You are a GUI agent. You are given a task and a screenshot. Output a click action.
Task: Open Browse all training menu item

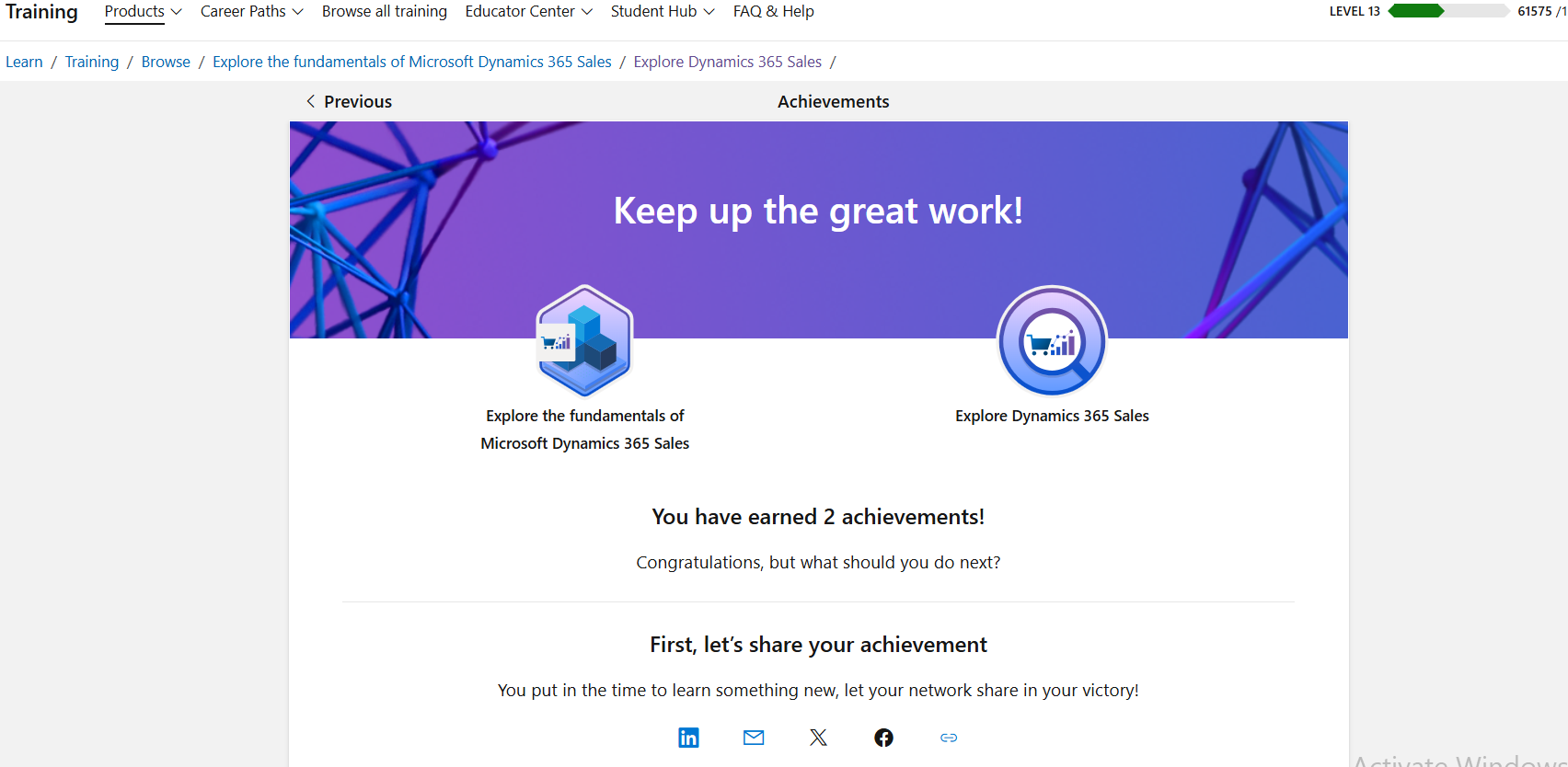click(385, 12)
